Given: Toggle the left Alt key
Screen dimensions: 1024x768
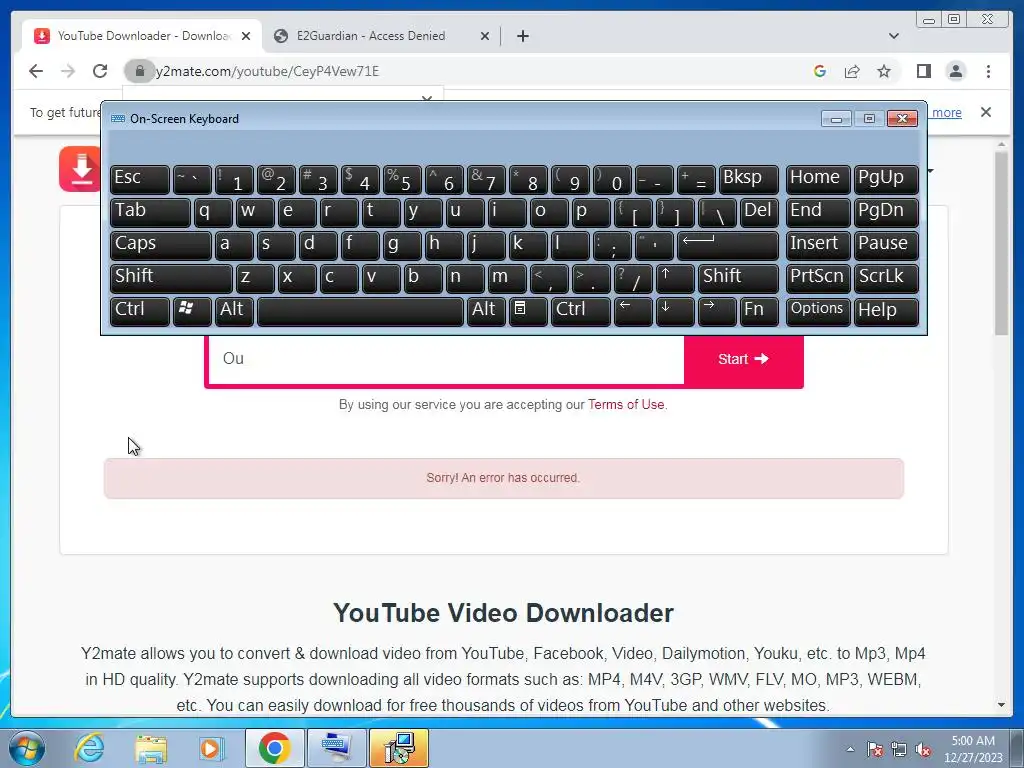Looking at the screenshot, I should coord(234,311).
